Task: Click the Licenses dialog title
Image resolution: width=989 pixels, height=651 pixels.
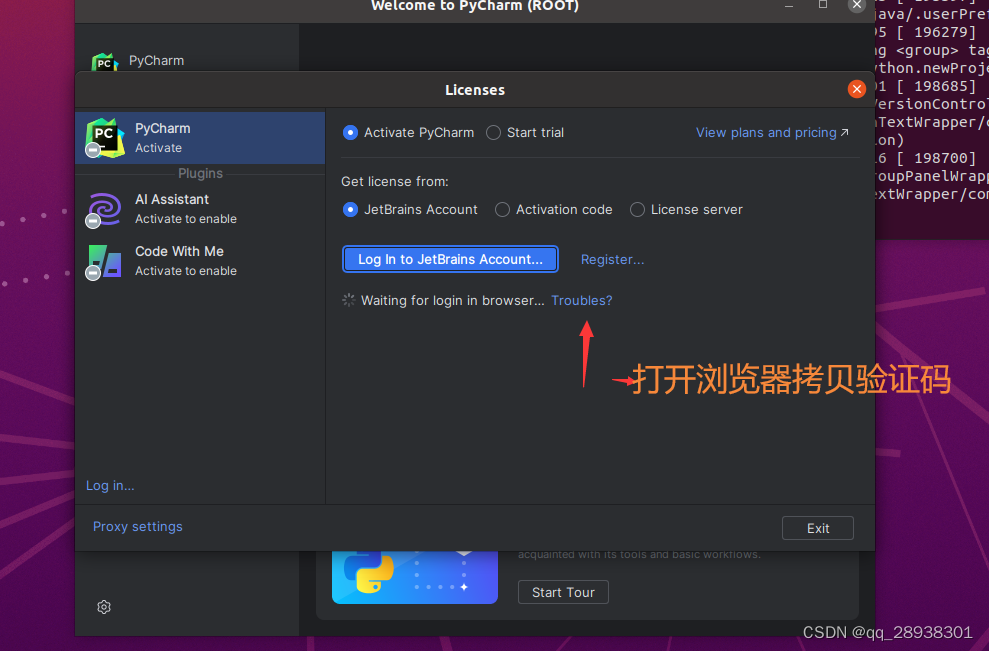Action: (x=475, y=90)
